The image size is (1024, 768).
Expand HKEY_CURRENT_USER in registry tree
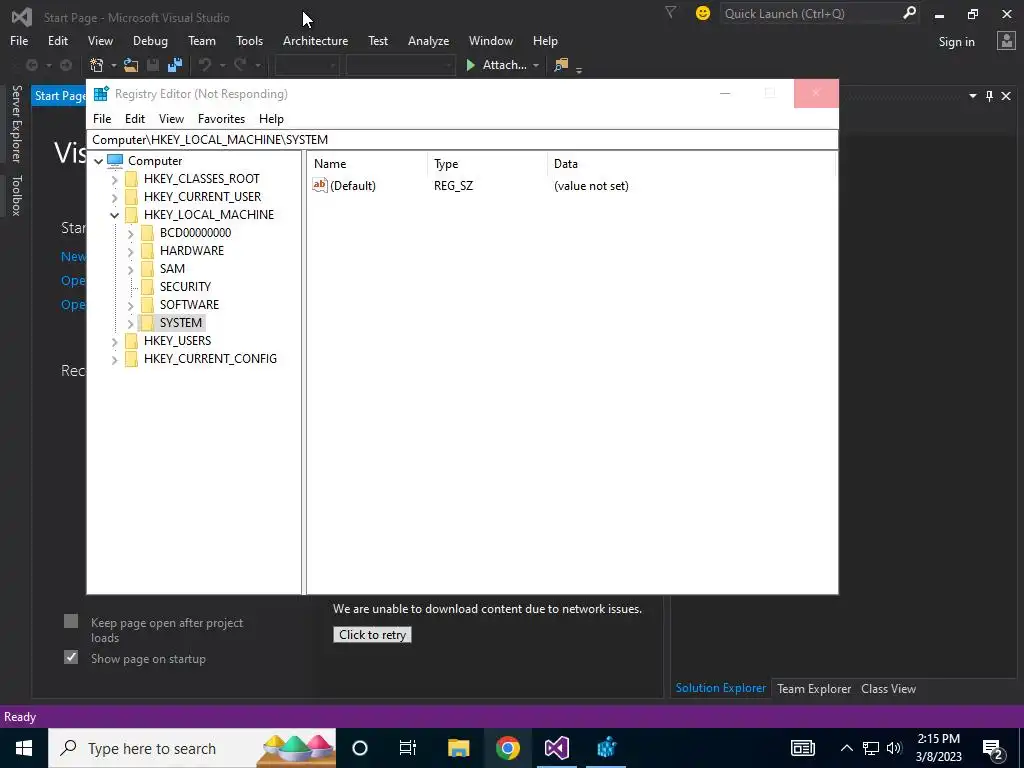coord(115,197)
